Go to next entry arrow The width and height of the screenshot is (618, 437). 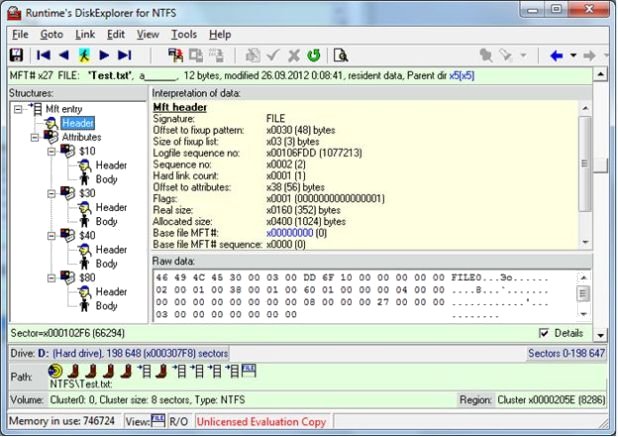coord(104,56)
